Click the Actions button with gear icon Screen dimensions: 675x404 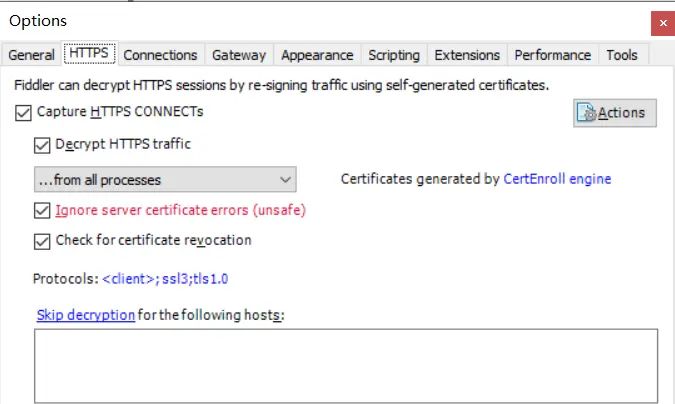click(x=615, y=113)
